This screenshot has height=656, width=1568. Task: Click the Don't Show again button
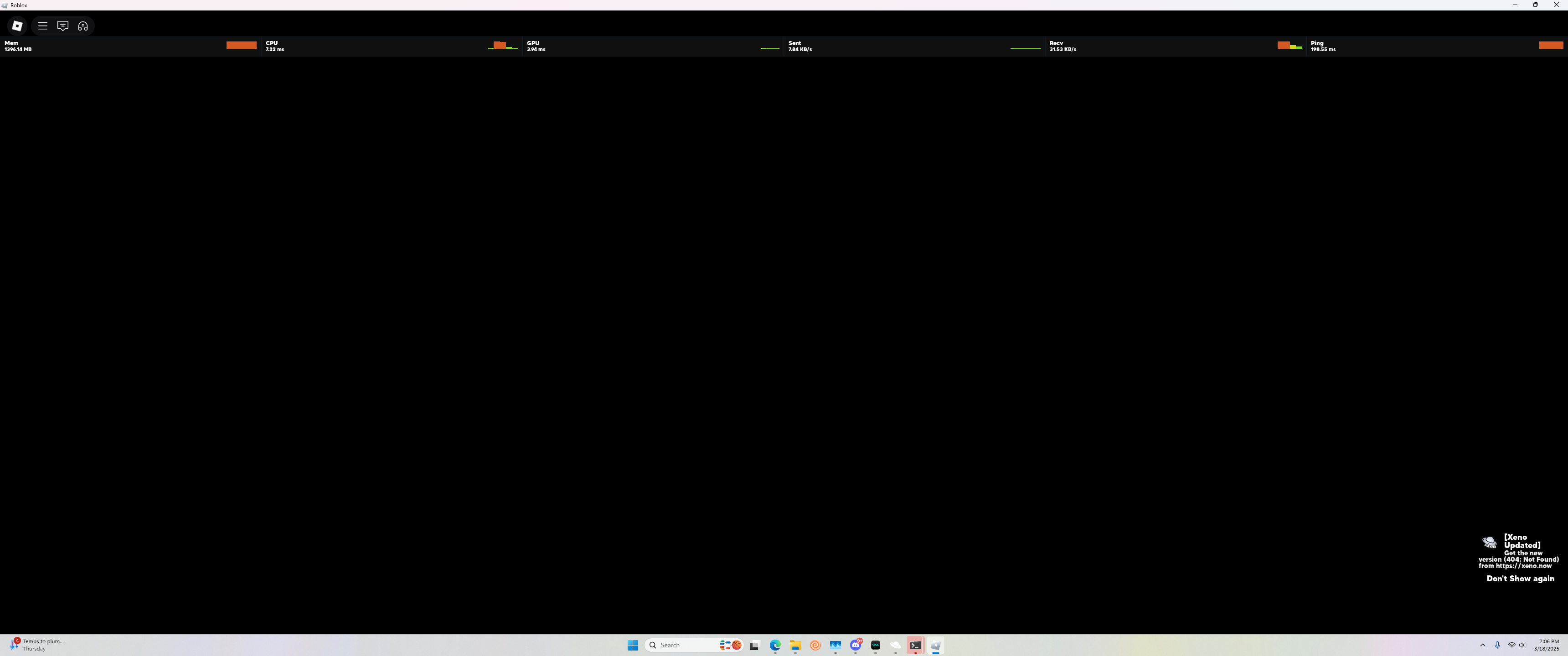tap(1520, 579)
